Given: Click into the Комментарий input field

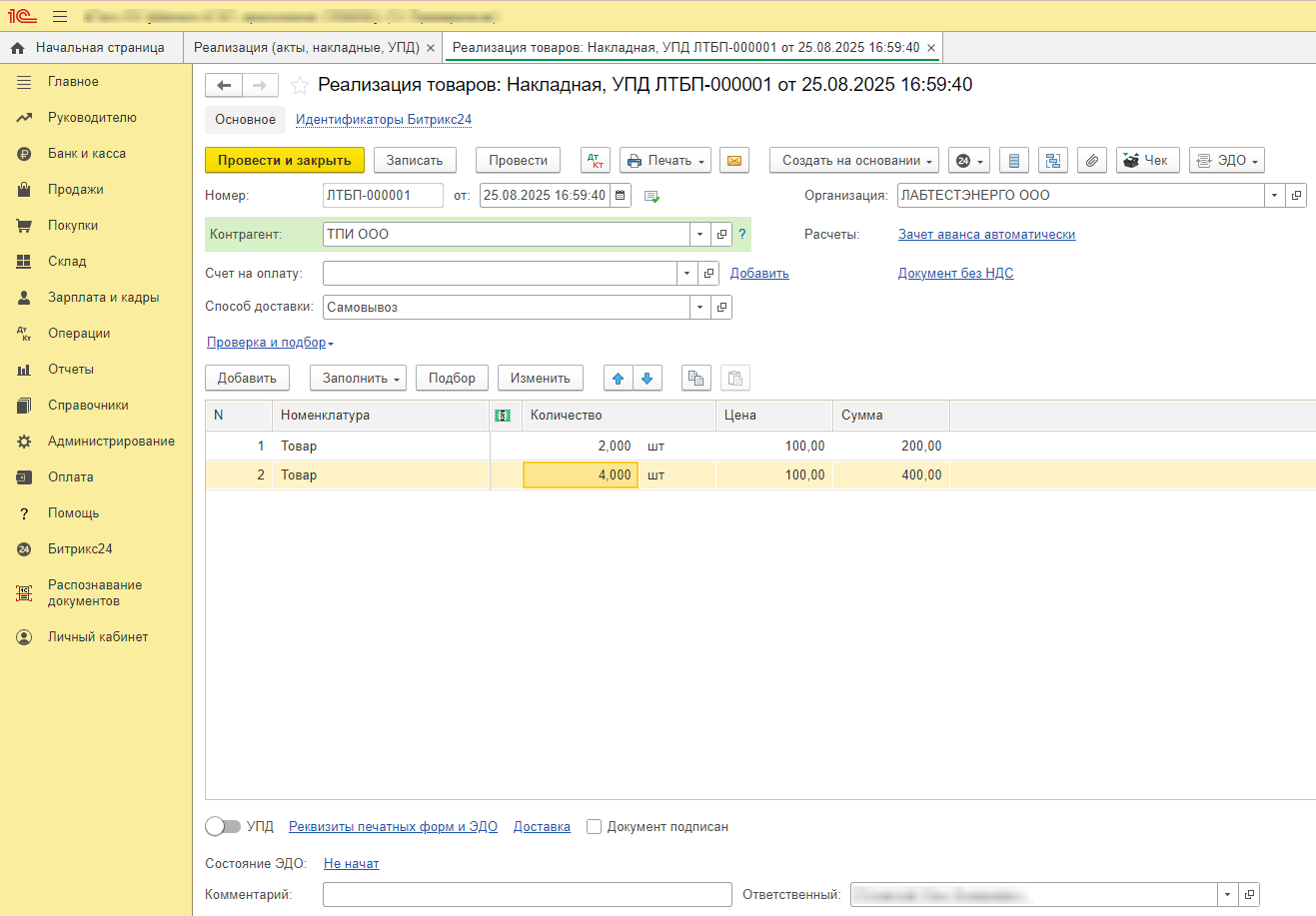Looking at the screenshot, I should tap(528, 895).
